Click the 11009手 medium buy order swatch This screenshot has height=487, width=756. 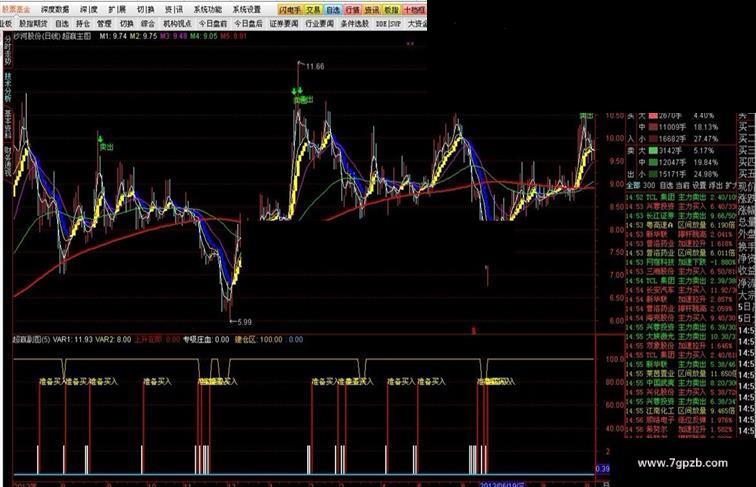pos(653,127)
